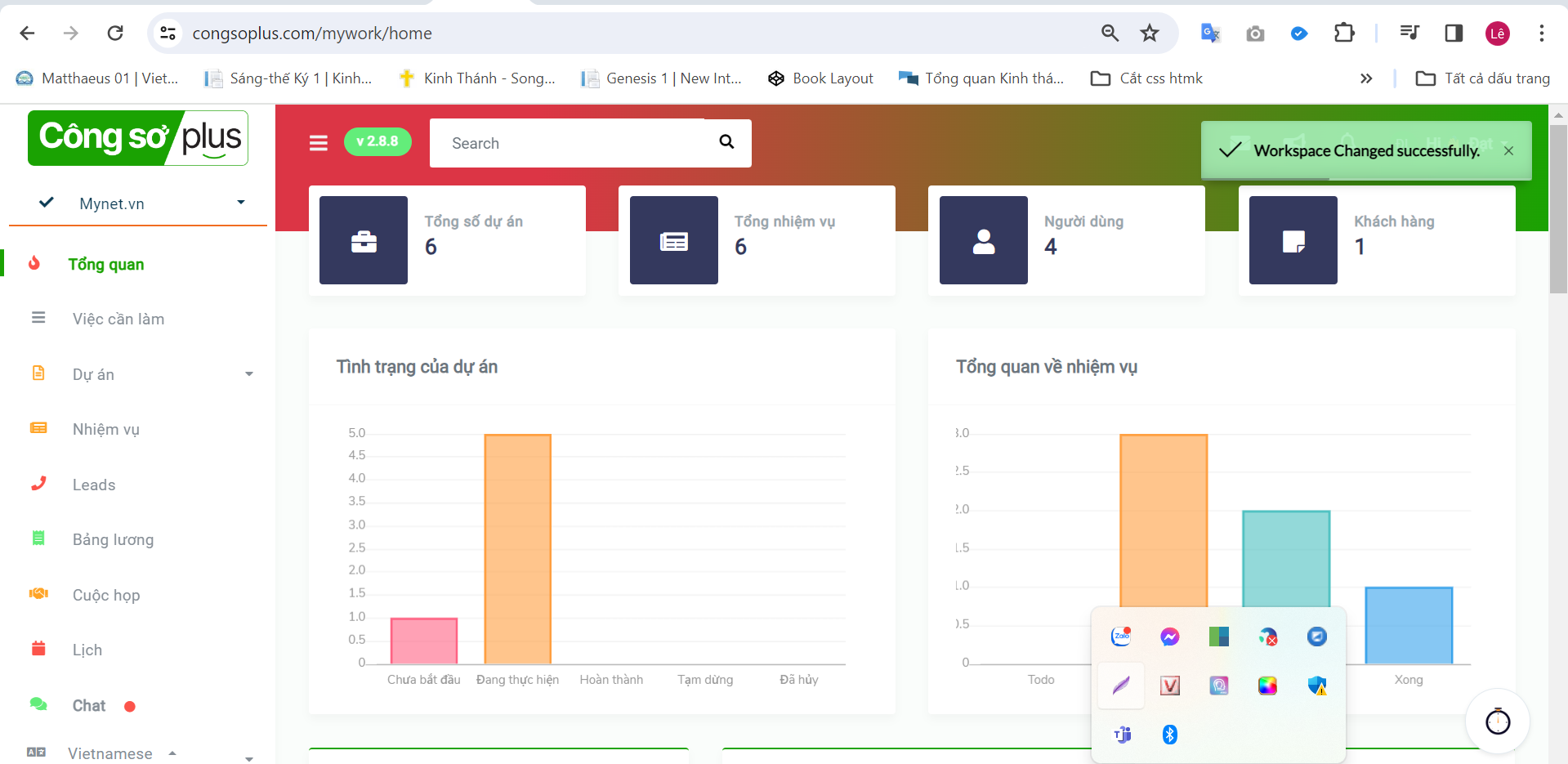The image size is (1568, 764).
Task: Click the Bluetooth tray icon
Action: coord(1169,735)
